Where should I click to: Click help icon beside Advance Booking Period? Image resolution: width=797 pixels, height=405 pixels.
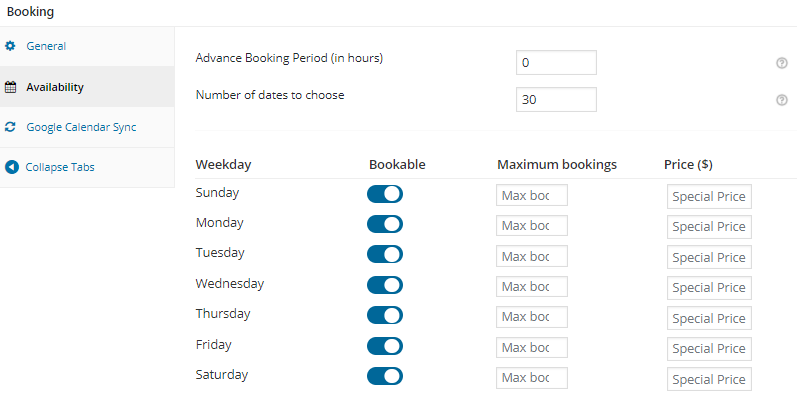(782, 63)
